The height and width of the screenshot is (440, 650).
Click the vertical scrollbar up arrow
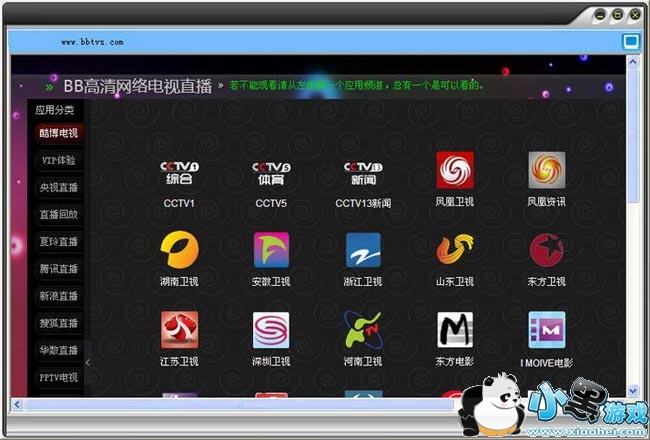tap(633, 62)
